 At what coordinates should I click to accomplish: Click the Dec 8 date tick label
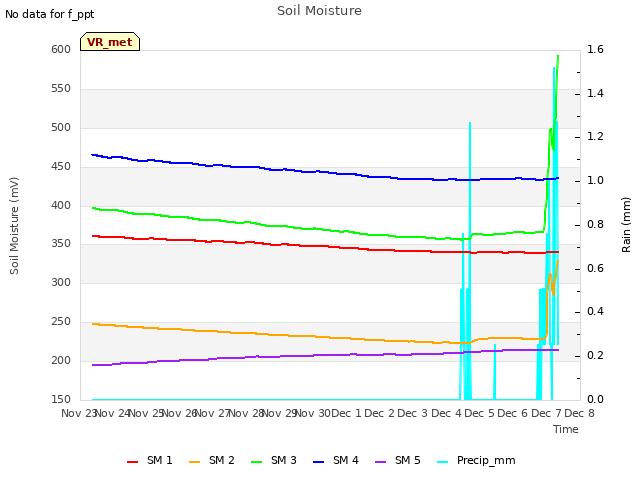tap(580, 413)
